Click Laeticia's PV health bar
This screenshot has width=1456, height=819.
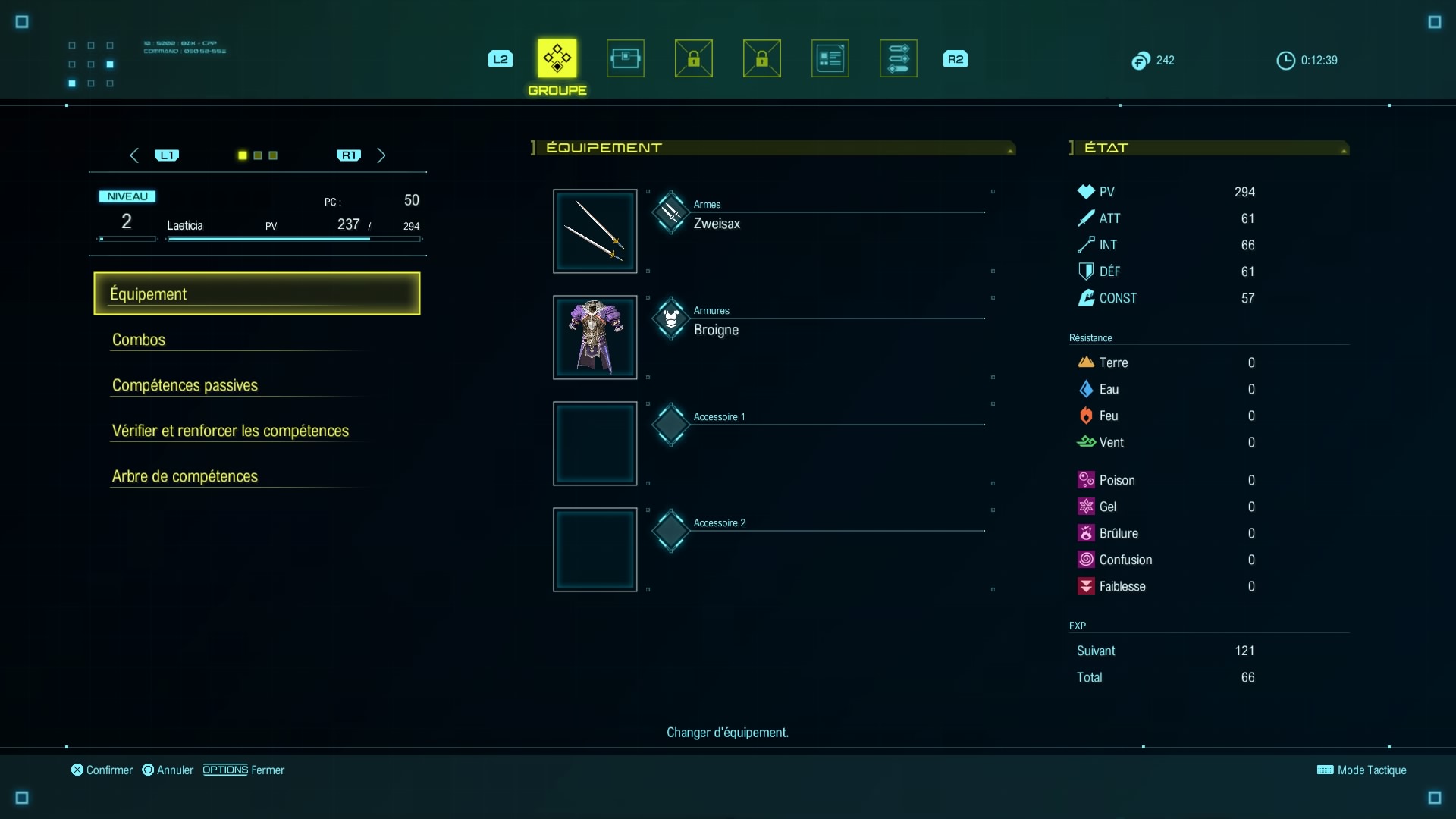click(293, 239)
